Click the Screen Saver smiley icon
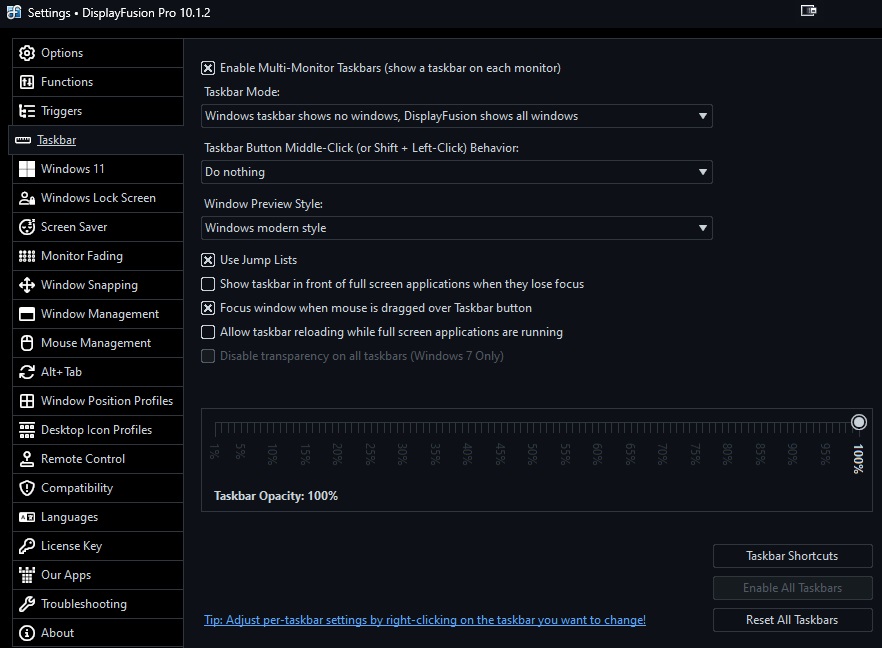 click(x=26, y=227)
